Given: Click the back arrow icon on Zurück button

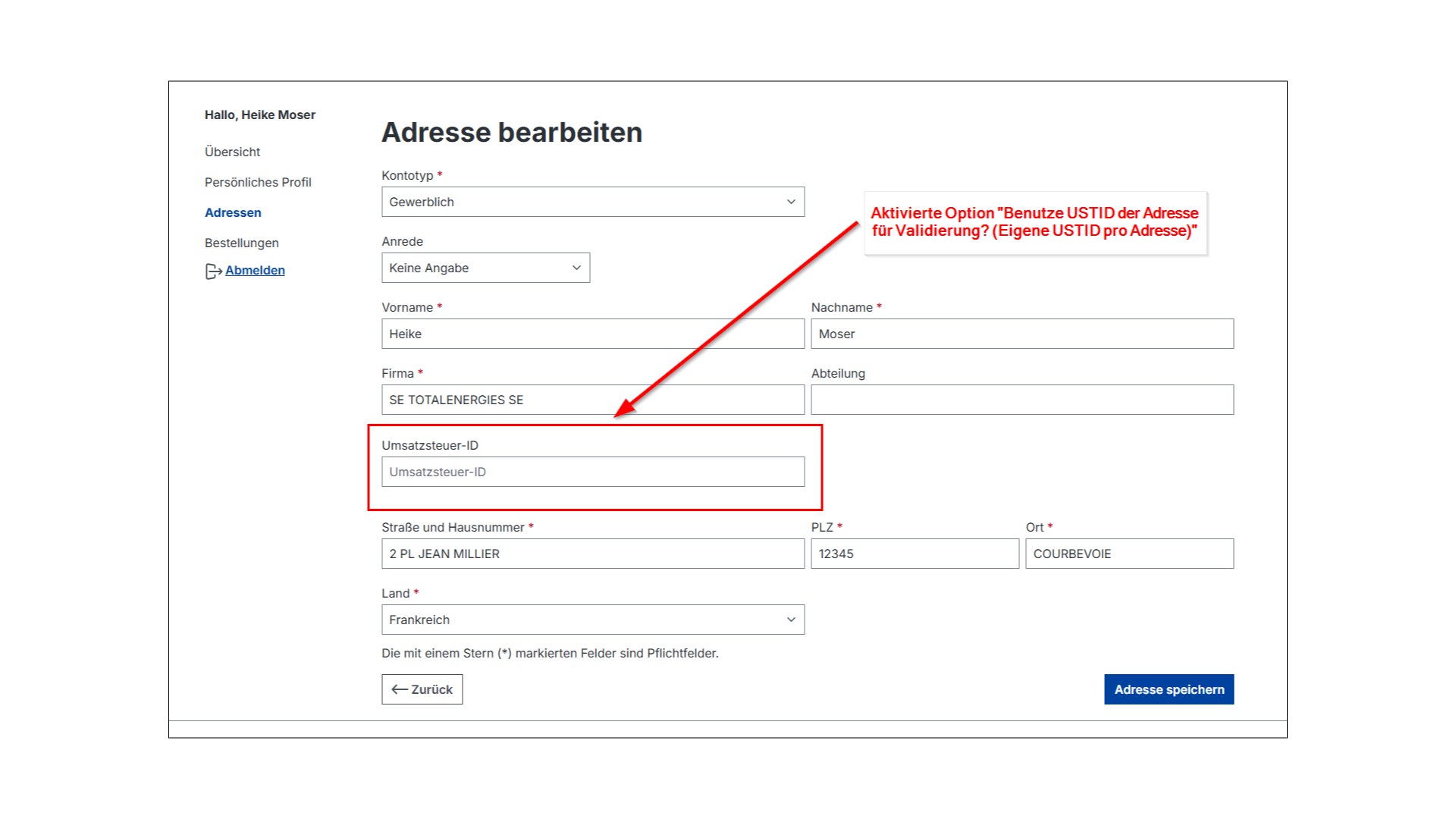Looking at the screenshot, I should pos(399,689).
